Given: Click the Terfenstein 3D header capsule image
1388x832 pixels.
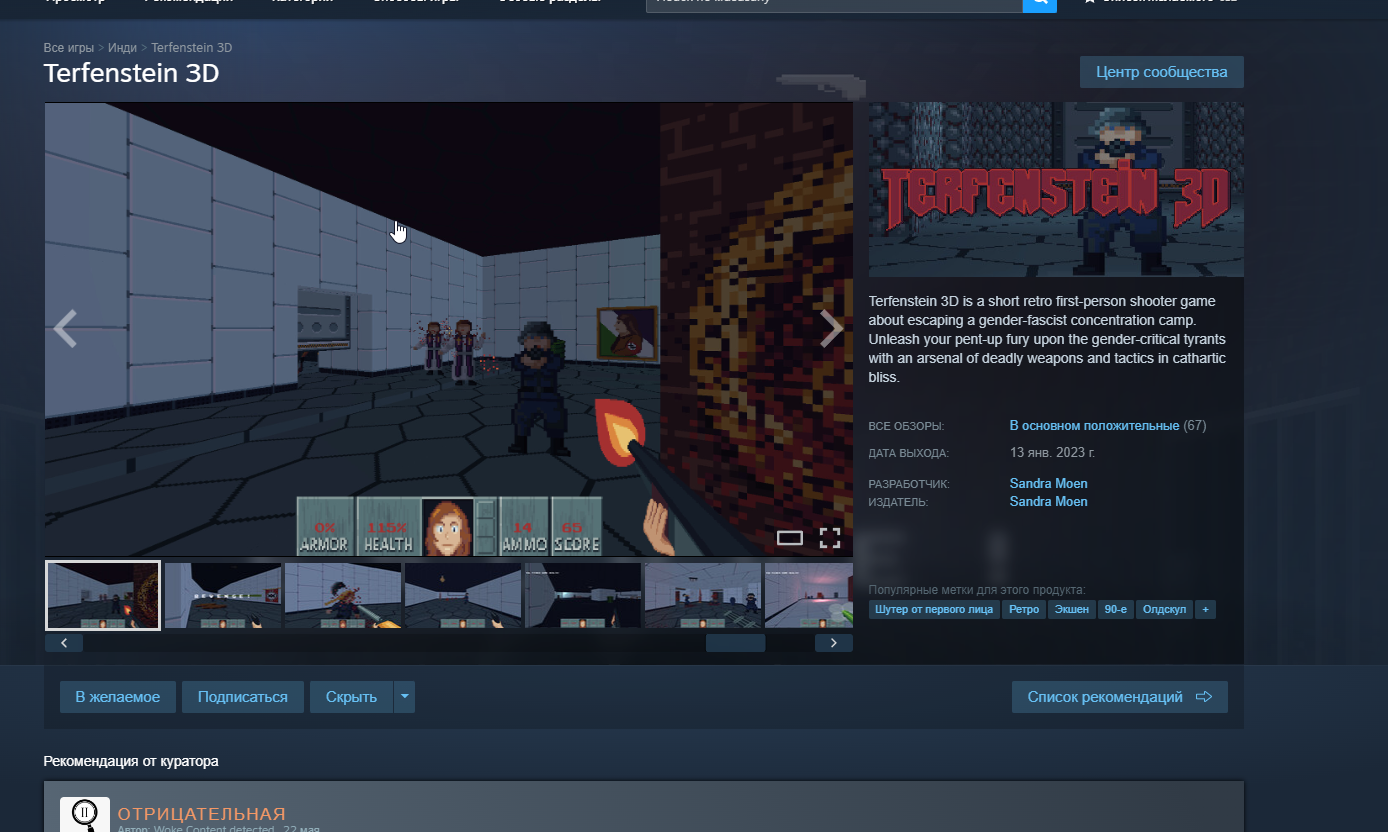Looking at the screenshot, I should coord(1056,189).
